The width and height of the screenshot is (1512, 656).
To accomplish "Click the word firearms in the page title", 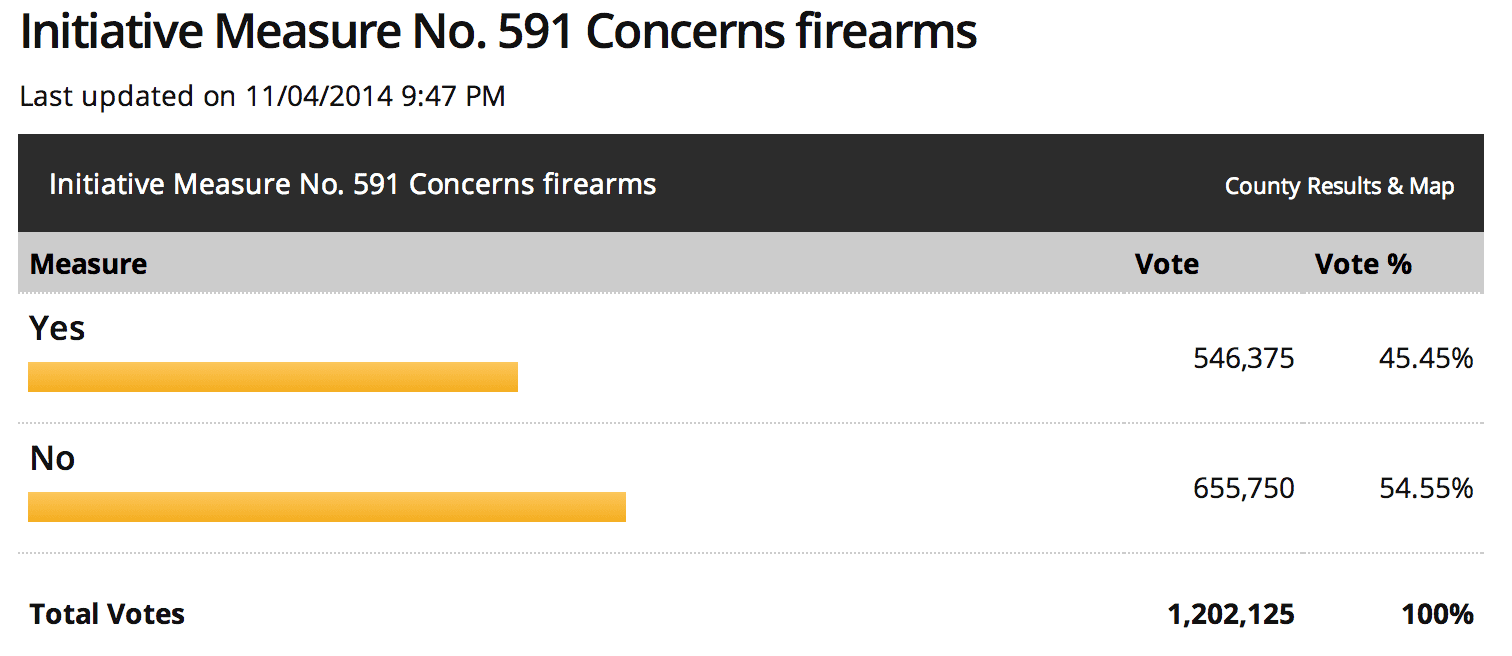I will tap(887, 32).
